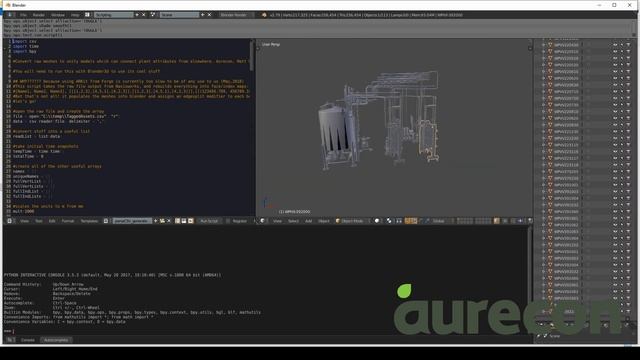Image resolution: width=640 pixels, height=360 pixels.
Task: Click the Run Script button
Action: 209,221
